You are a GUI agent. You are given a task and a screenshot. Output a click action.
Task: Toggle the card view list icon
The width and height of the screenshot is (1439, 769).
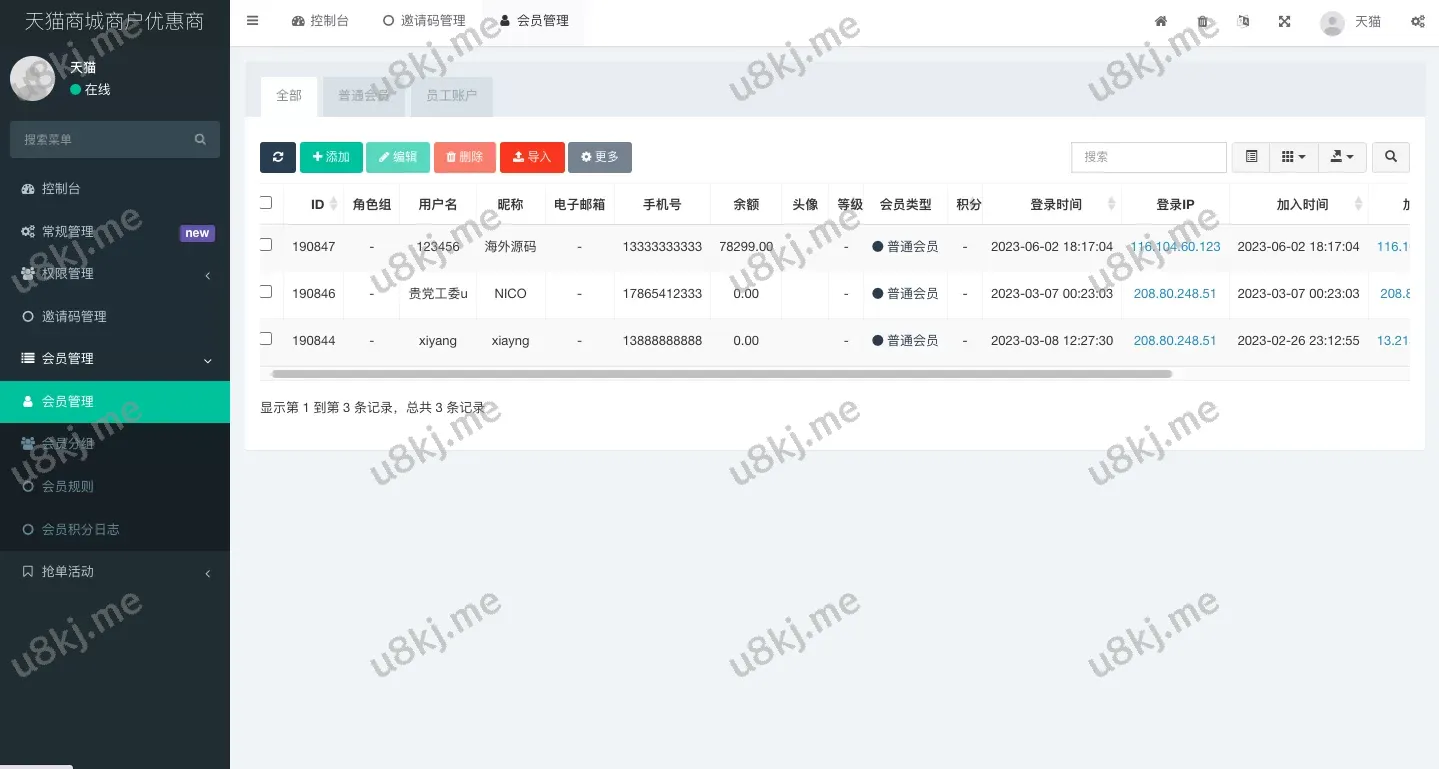click(1250, 157)
